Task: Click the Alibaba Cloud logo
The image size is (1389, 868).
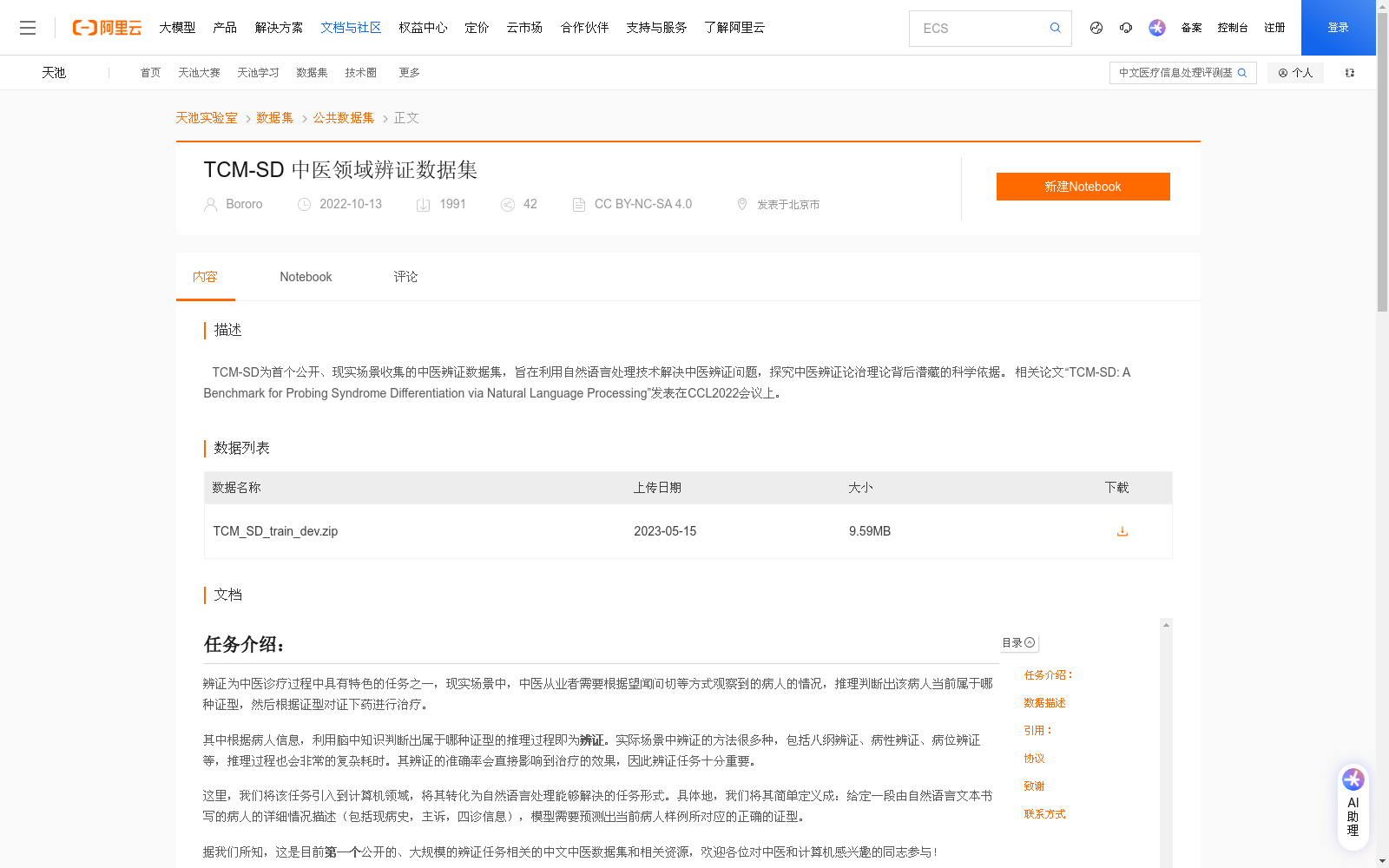Action: [x=107, y=28]
